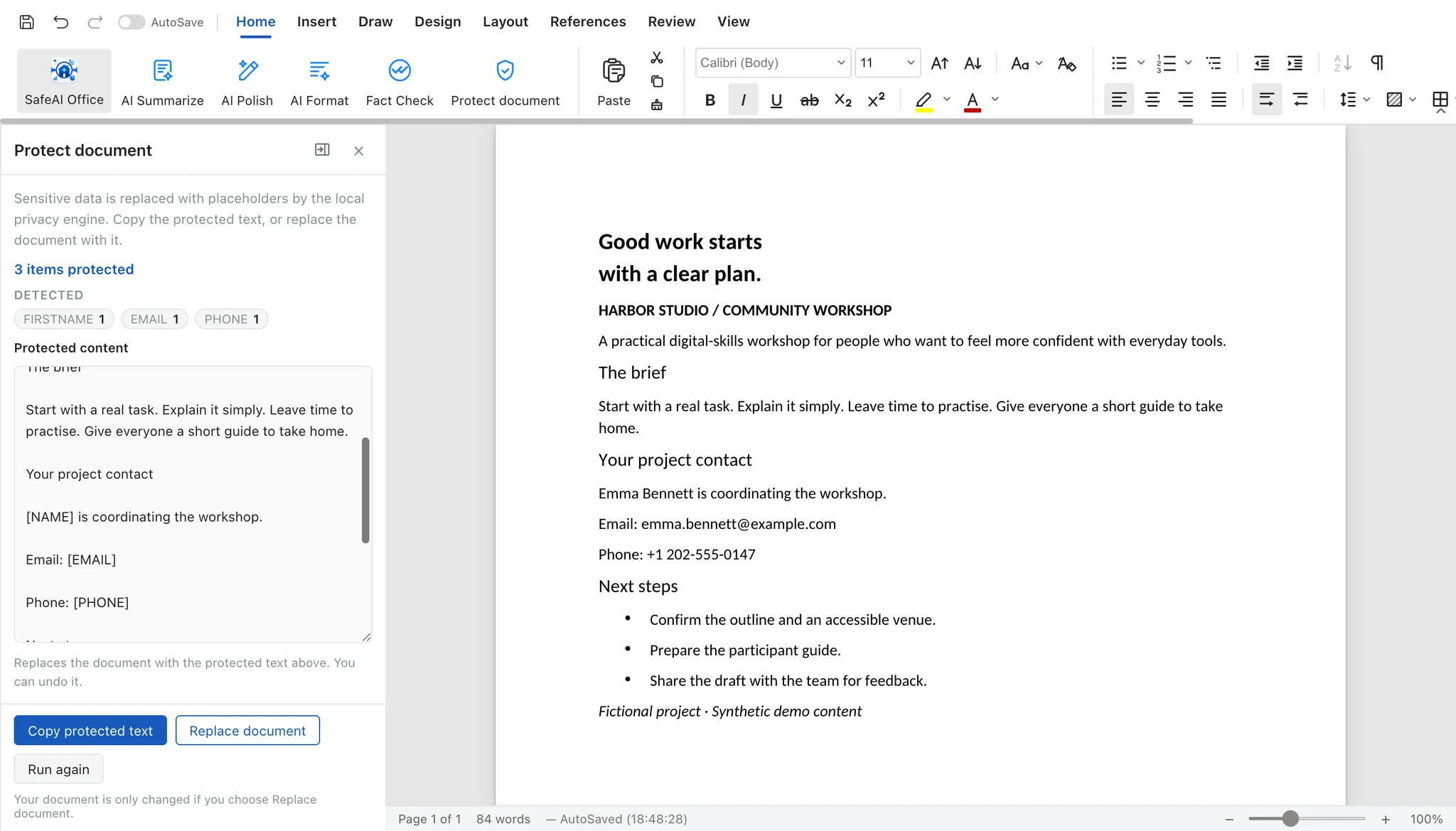Insert a numbered list
This screenshot has width=1456, height=831.
[1166, 63]
